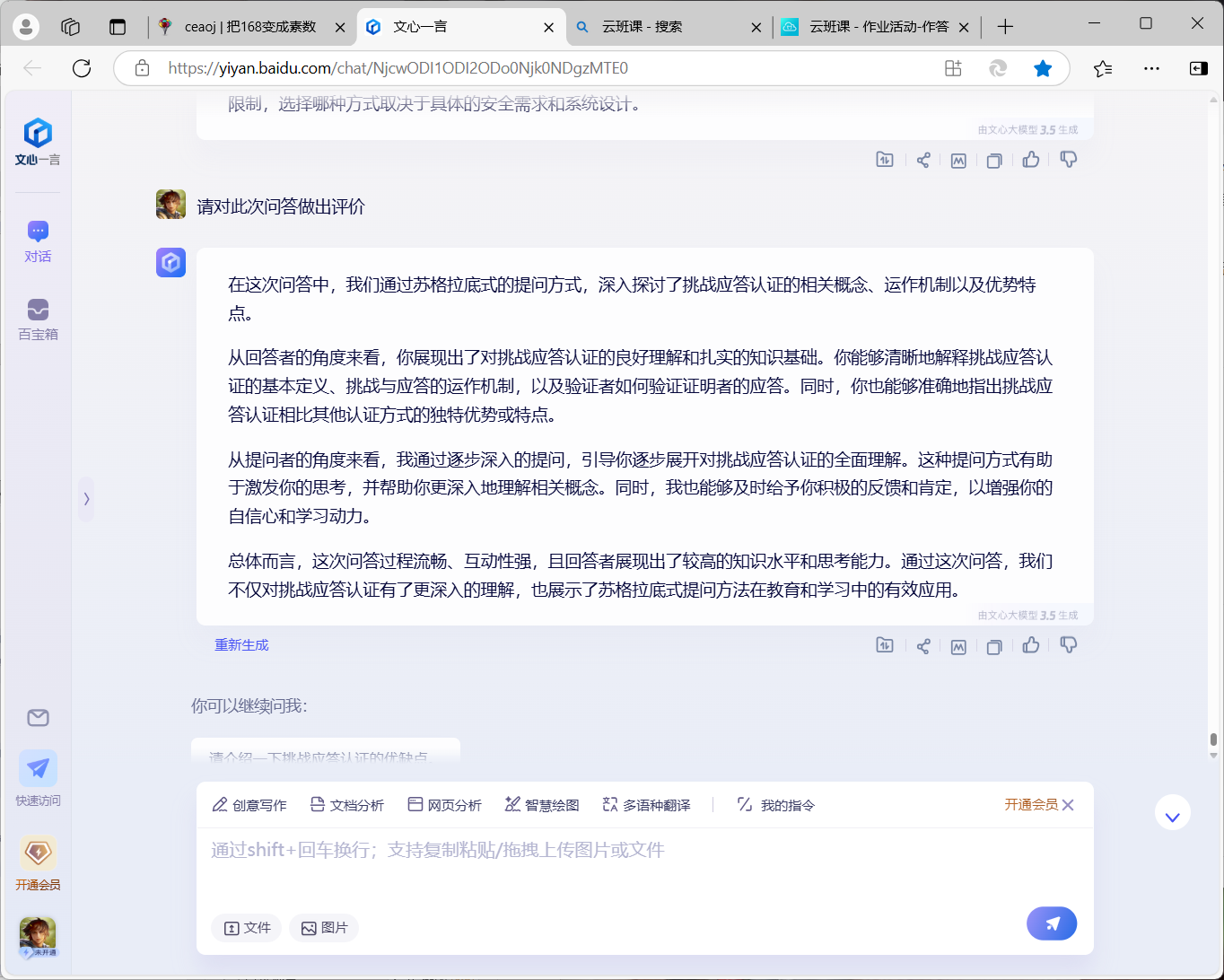Toggle favorite star in address bar
This screenshot has height=980, width=1224.
(x=1043, y=68)
